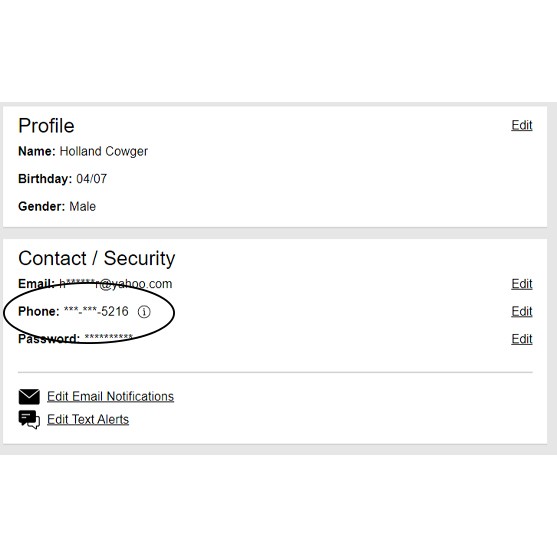Click the gender value Male
Viewport: 557px width, 558px height.
tap(83, 206)
